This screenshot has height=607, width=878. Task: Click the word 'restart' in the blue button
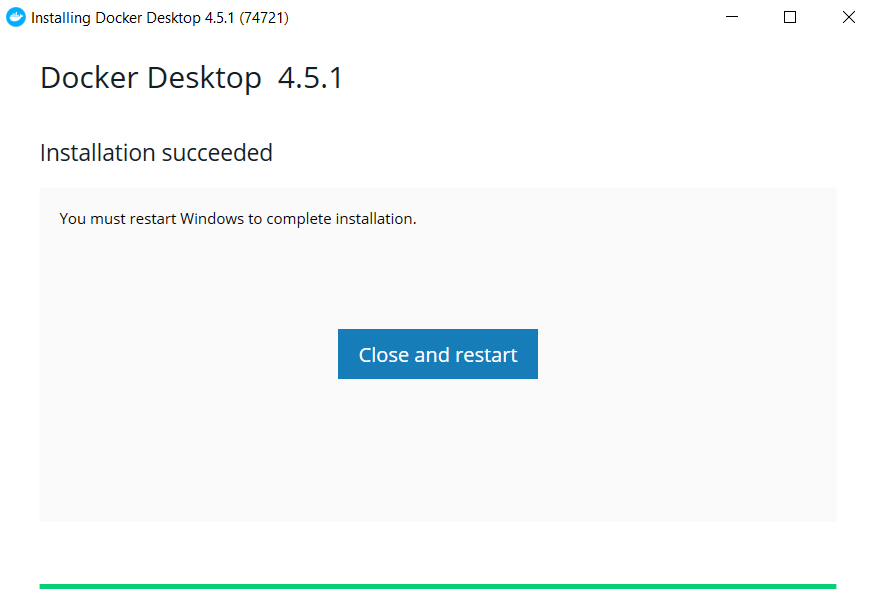[x=486, y=355]
